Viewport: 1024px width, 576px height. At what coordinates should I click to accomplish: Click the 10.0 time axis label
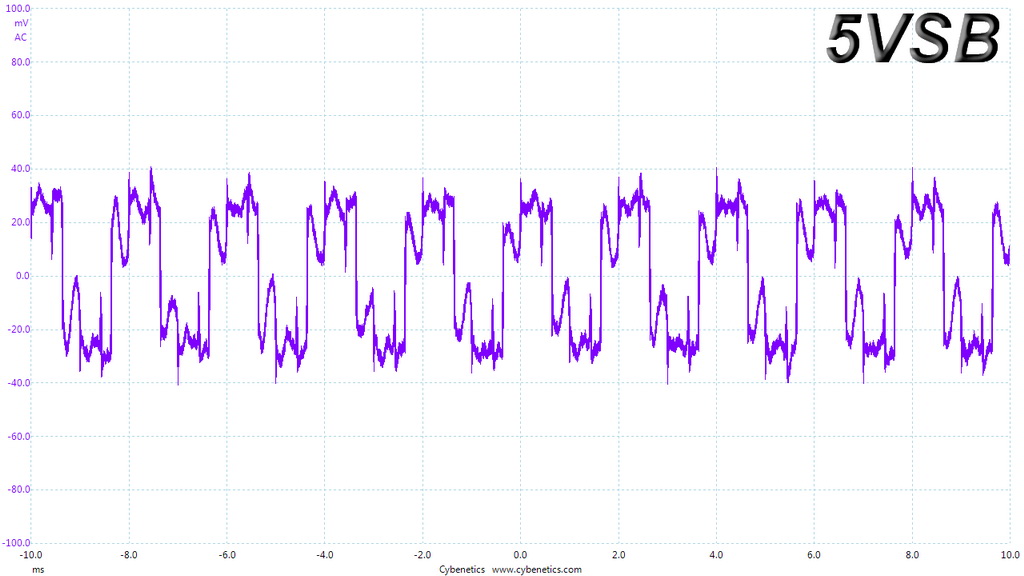point(1010,555)
